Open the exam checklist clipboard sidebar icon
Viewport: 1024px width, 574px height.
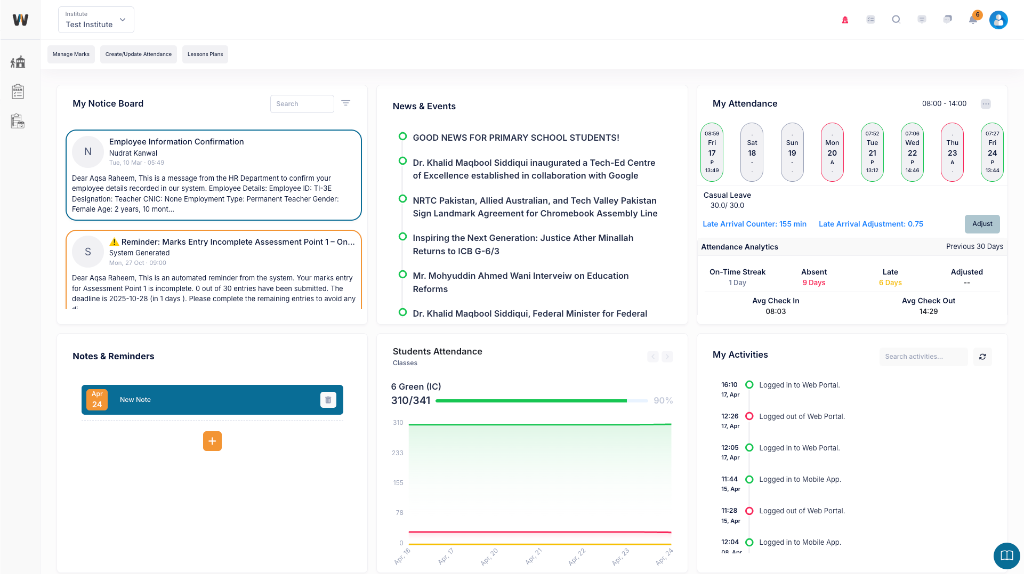[18, 91]
